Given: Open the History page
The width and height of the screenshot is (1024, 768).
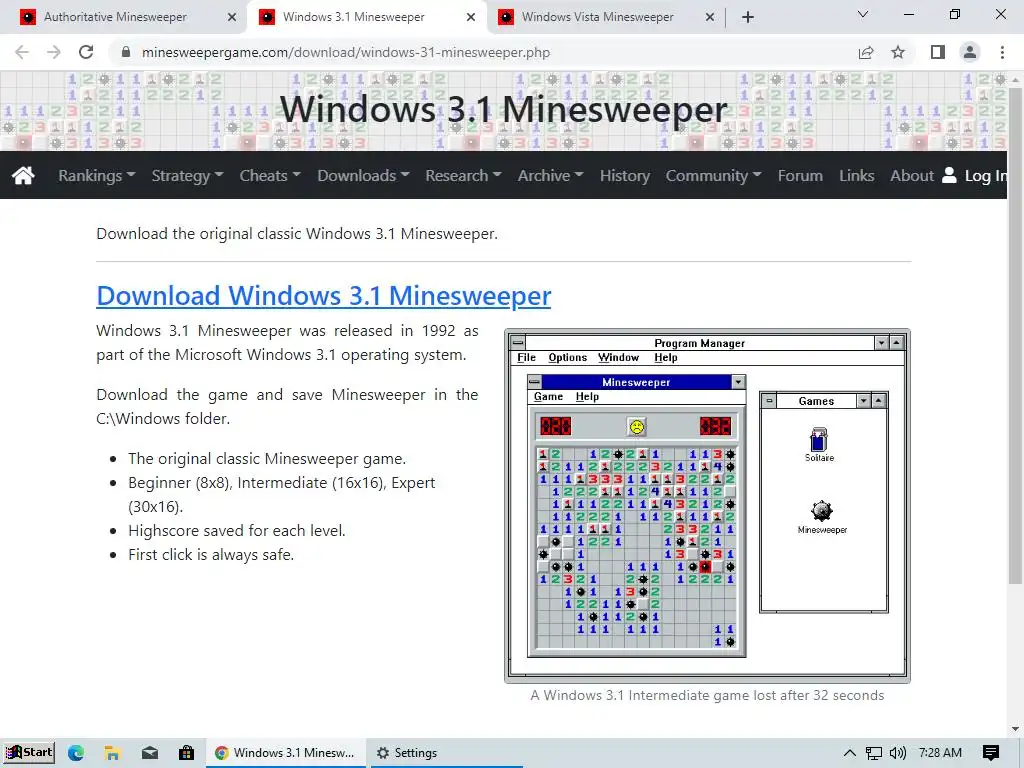Looking at the screenshot, I should [625, 176].
